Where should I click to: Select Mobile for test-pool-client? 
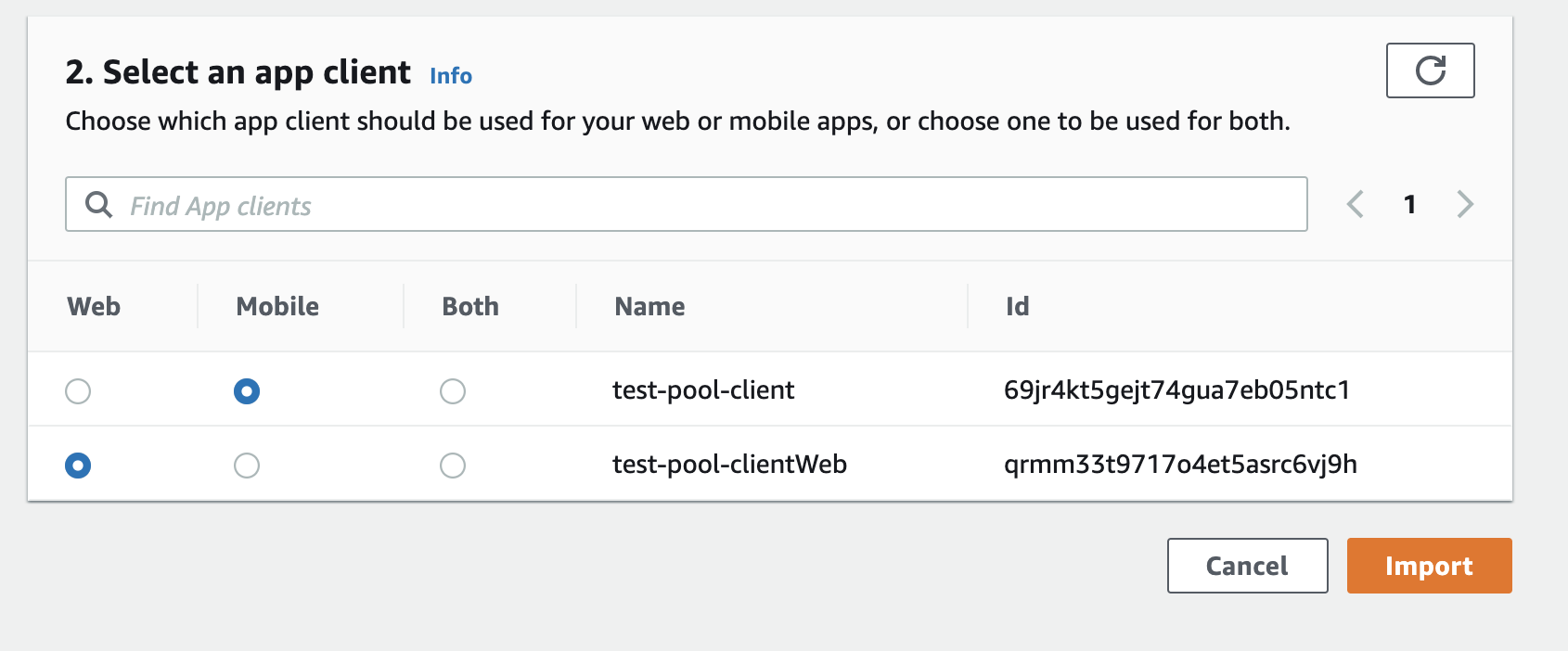coord(247,391)
